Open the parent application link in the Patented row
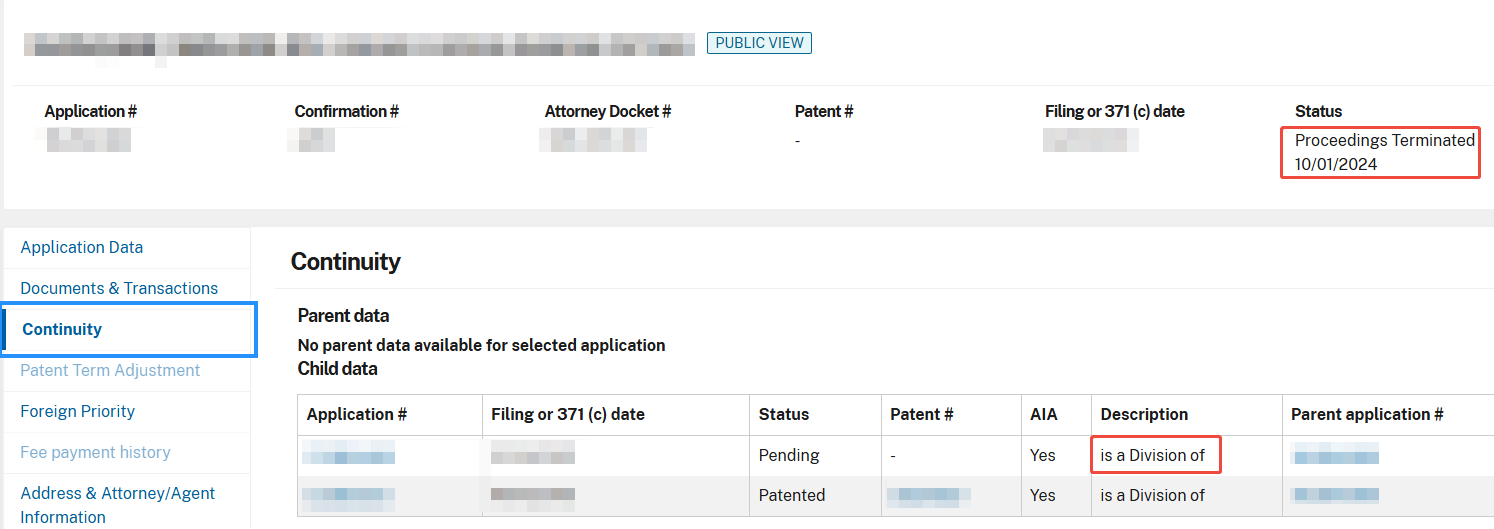The image size is (1494, 529). pos(1335,495)
